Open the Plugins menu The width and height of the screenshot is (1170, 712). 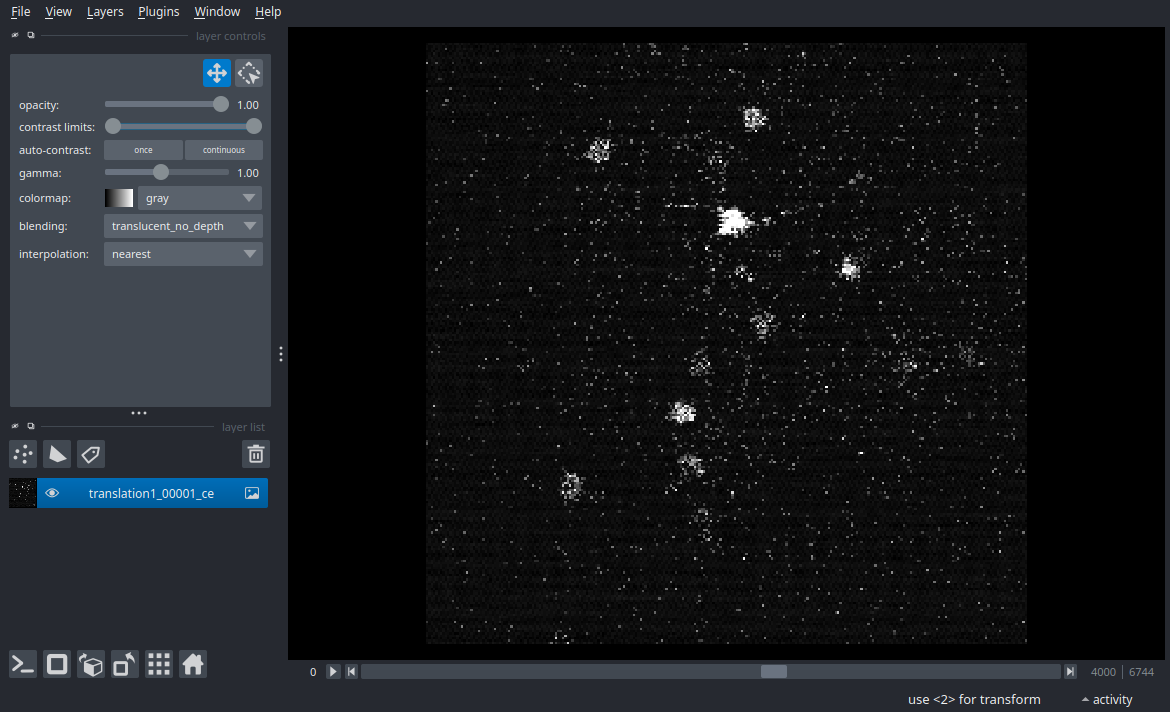coord(158,11)
